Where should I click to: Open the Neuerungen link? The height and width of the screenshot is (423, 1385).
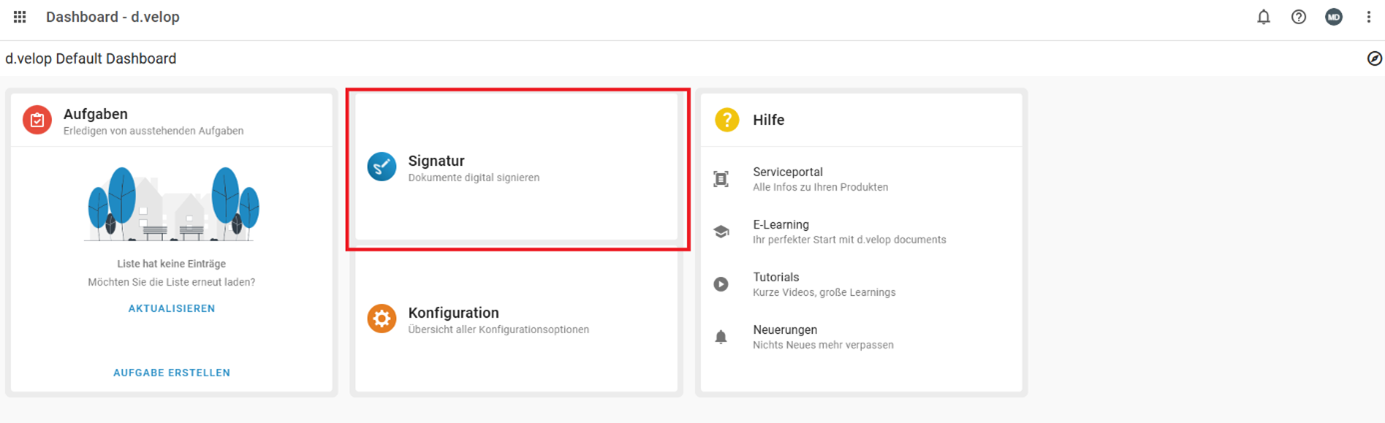point(785,330)
